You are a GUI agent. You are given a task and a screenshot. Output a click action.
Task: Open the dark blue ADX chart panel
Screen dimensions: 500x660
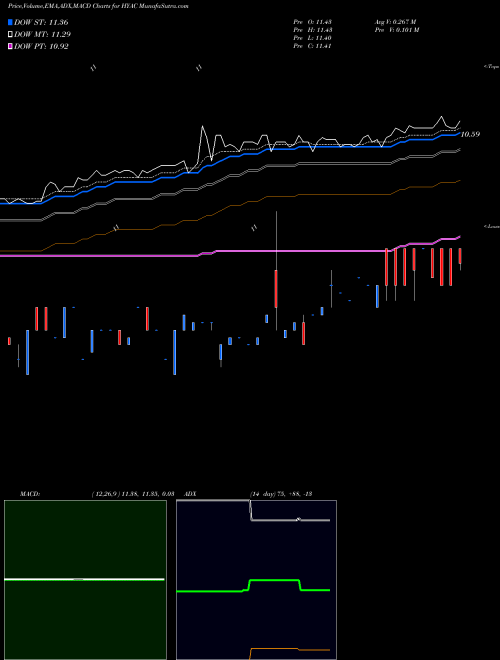point(256,580)
